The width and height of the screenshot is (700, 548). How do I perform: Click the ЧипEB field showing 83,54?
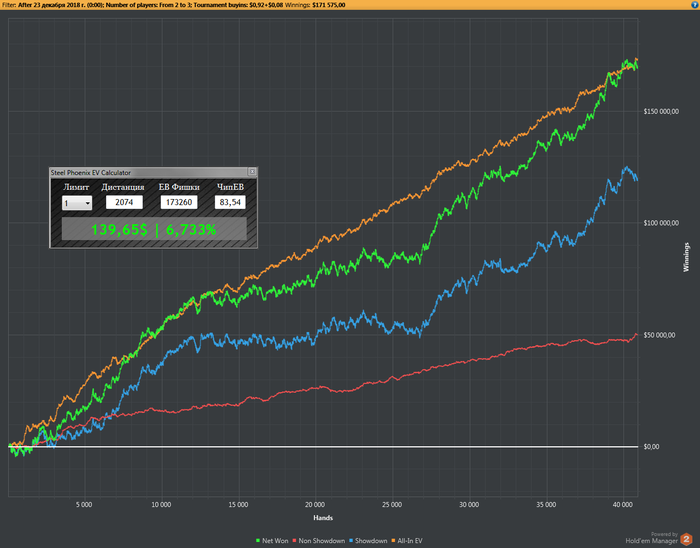tap(230, 202)
